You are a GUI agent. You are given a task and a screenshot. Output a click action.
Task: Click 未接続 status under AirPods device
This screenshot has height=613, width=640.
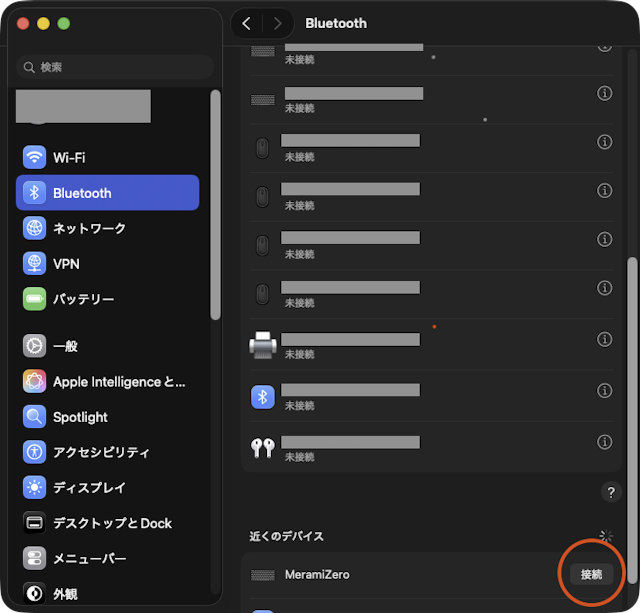pos(300,457)
